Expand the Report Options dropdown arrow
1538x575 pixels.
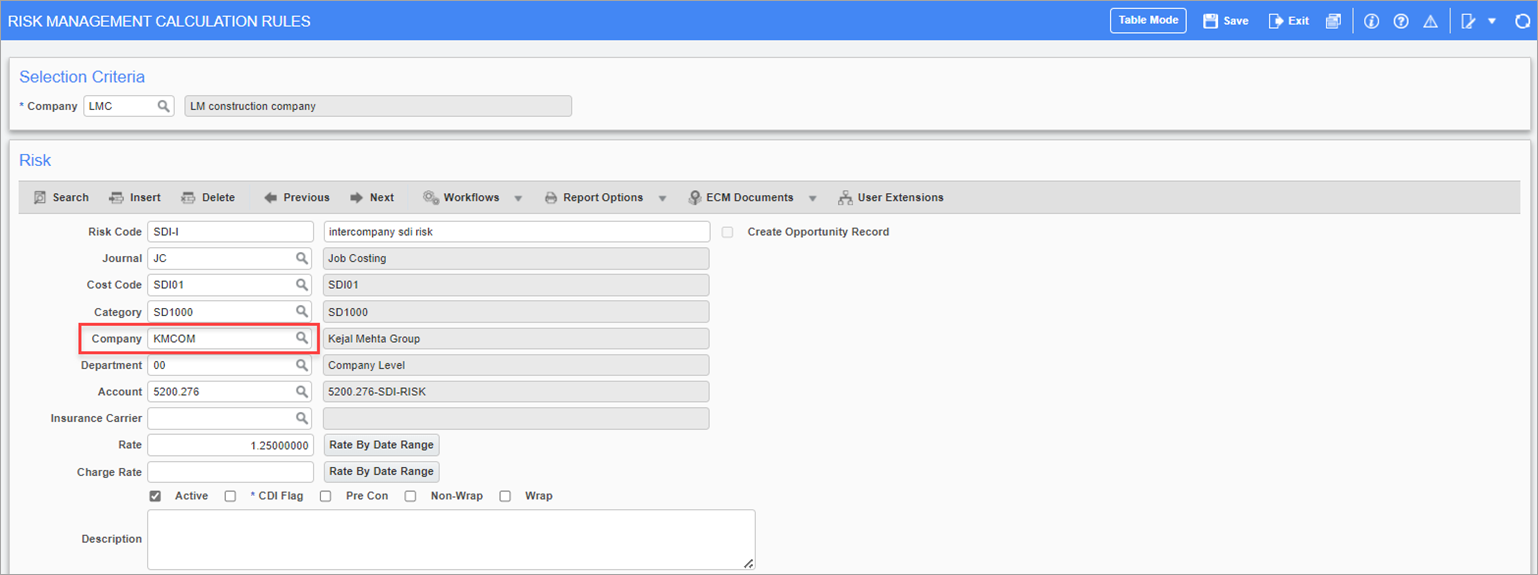point(662,198)
